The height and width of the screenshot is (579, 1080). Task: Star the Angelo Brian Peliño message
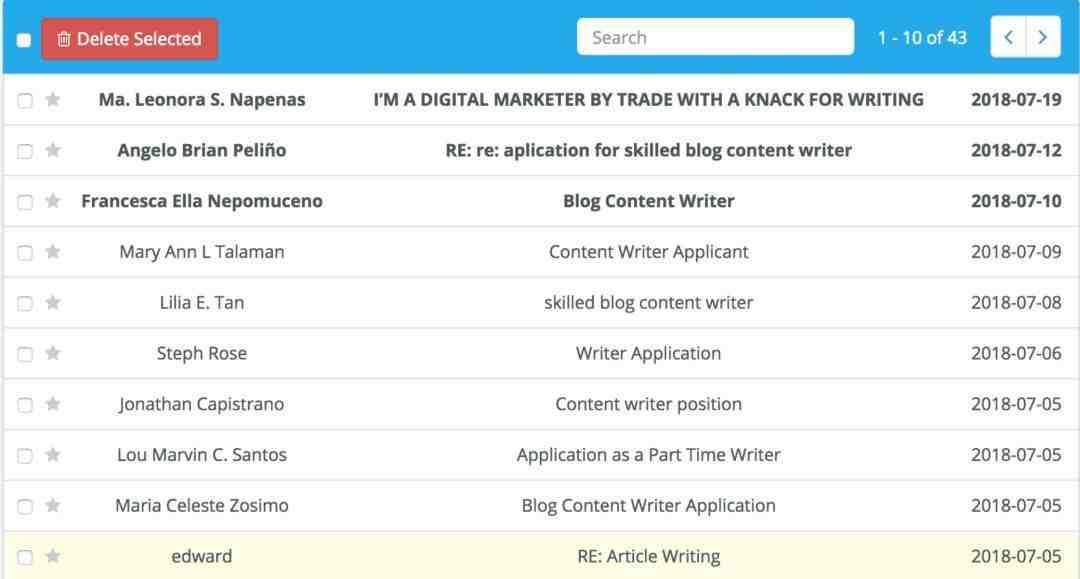pyautogui.click(x=52, y=150)
